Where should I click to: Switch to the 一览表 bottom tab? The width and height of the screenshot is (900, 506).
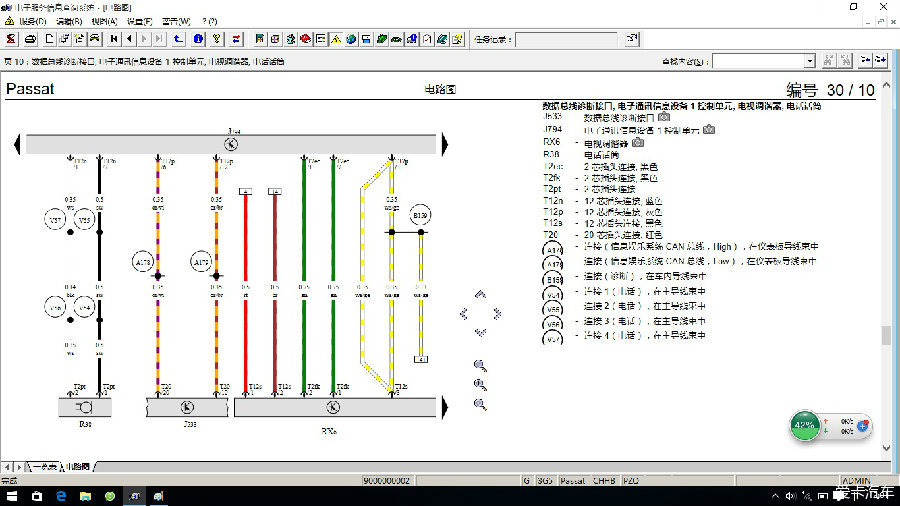pyautogui.click(x=44, y=467)
